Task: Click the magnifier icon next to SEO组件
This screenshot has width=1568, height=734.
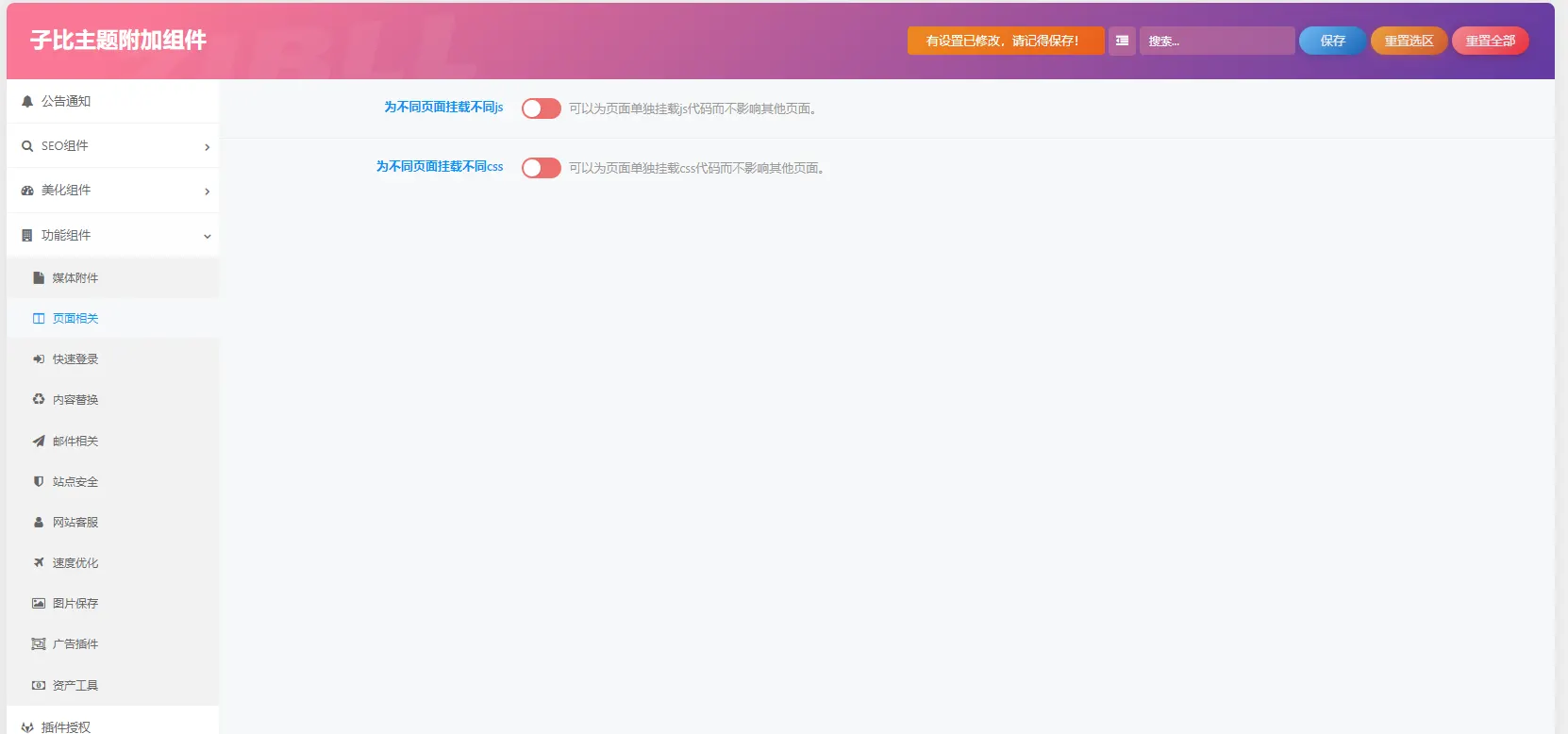Action: pos(27,146)
